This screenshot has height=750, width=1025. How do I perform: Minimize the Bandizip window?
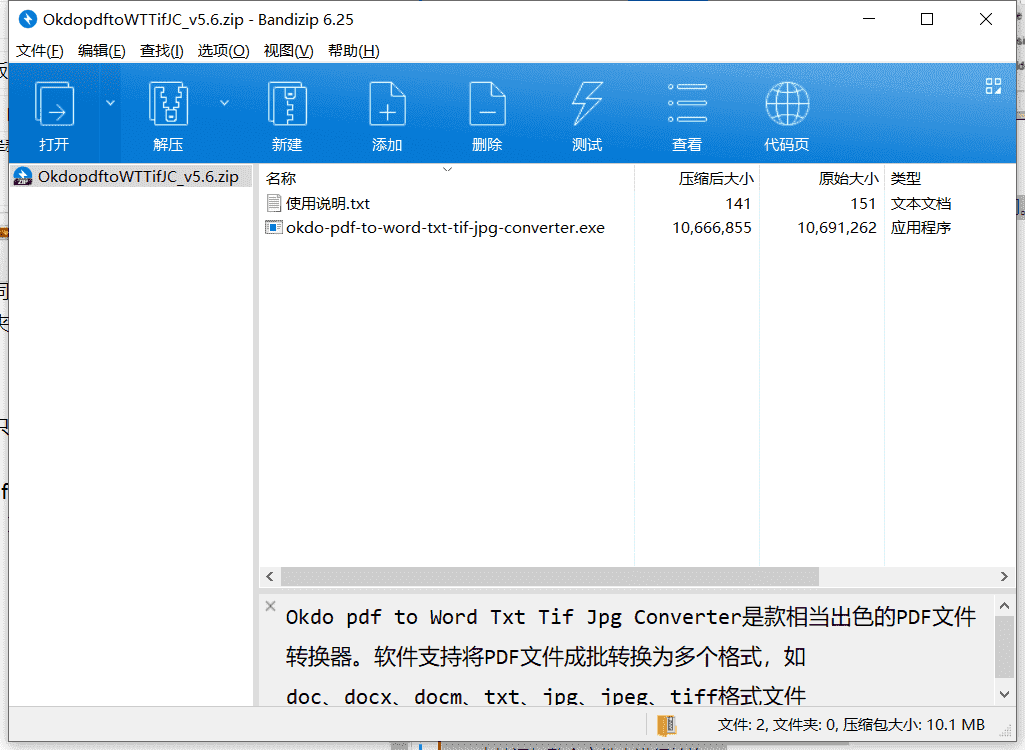(869, 20)
